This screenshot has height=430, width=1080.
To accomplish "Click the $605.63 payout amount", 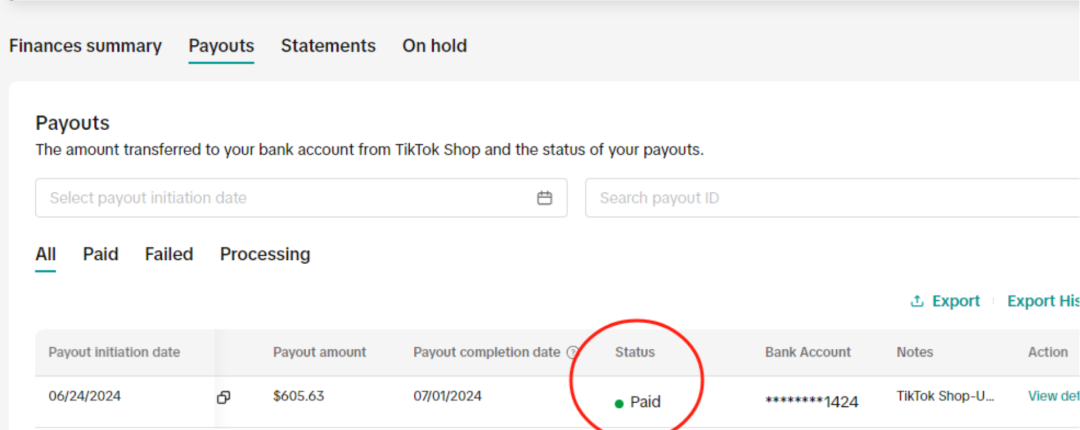I will pyautogui.click(x=298, y=396).
